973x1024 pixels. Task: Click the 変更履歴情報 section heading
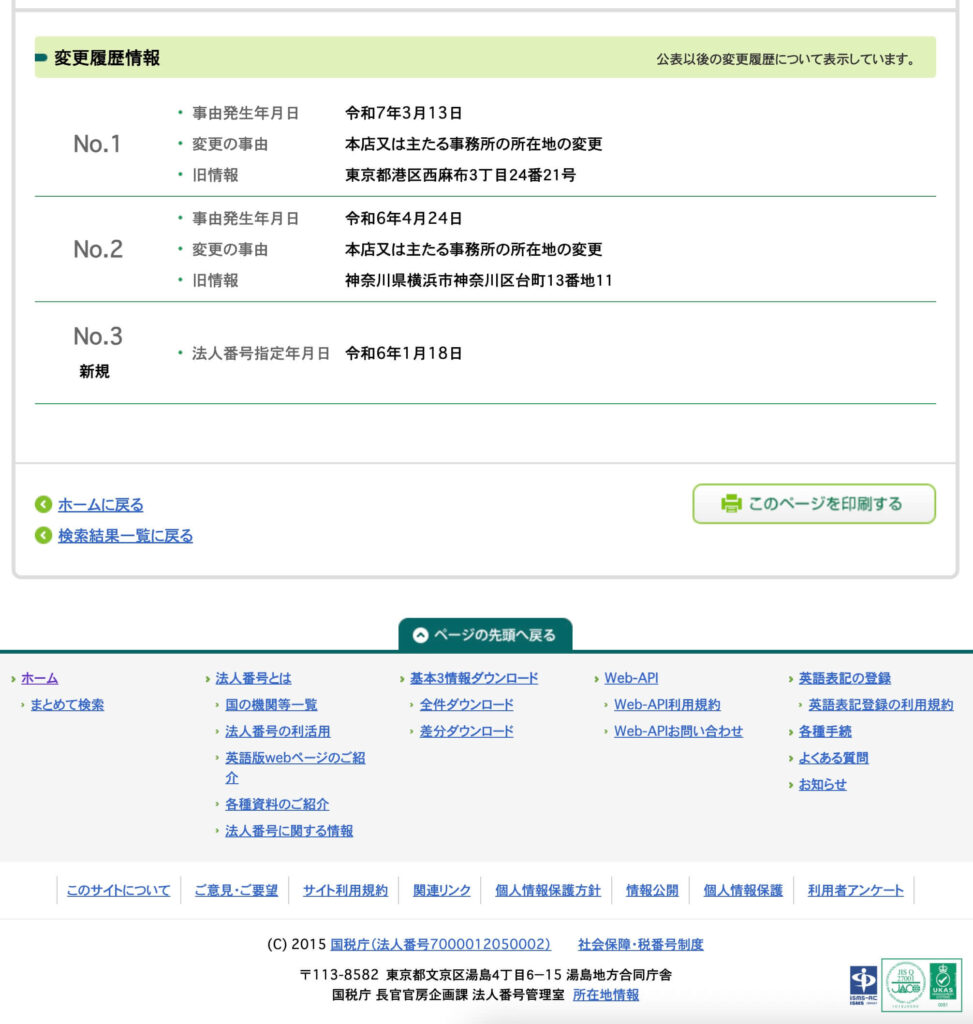tap(107, 58)
